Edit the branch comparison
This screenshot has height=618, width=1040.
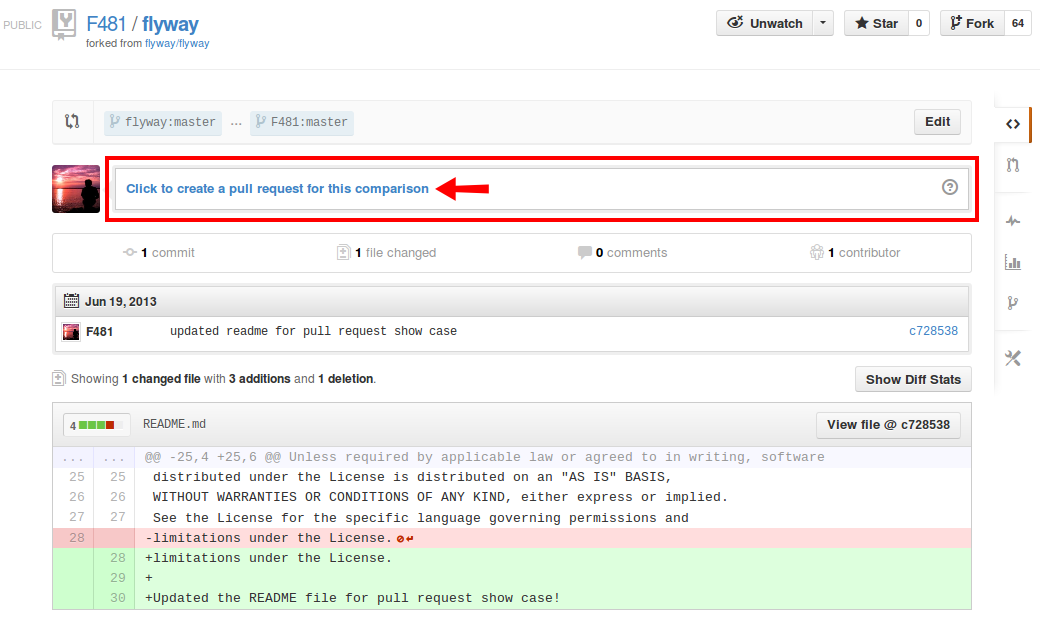tap(937, 122)
